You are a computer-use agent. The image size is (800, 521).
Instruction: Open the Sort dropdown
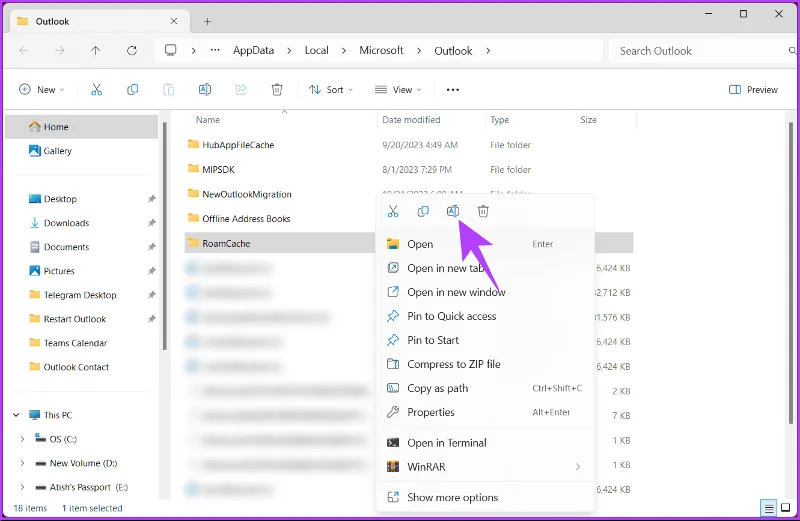tap(331, 90)
